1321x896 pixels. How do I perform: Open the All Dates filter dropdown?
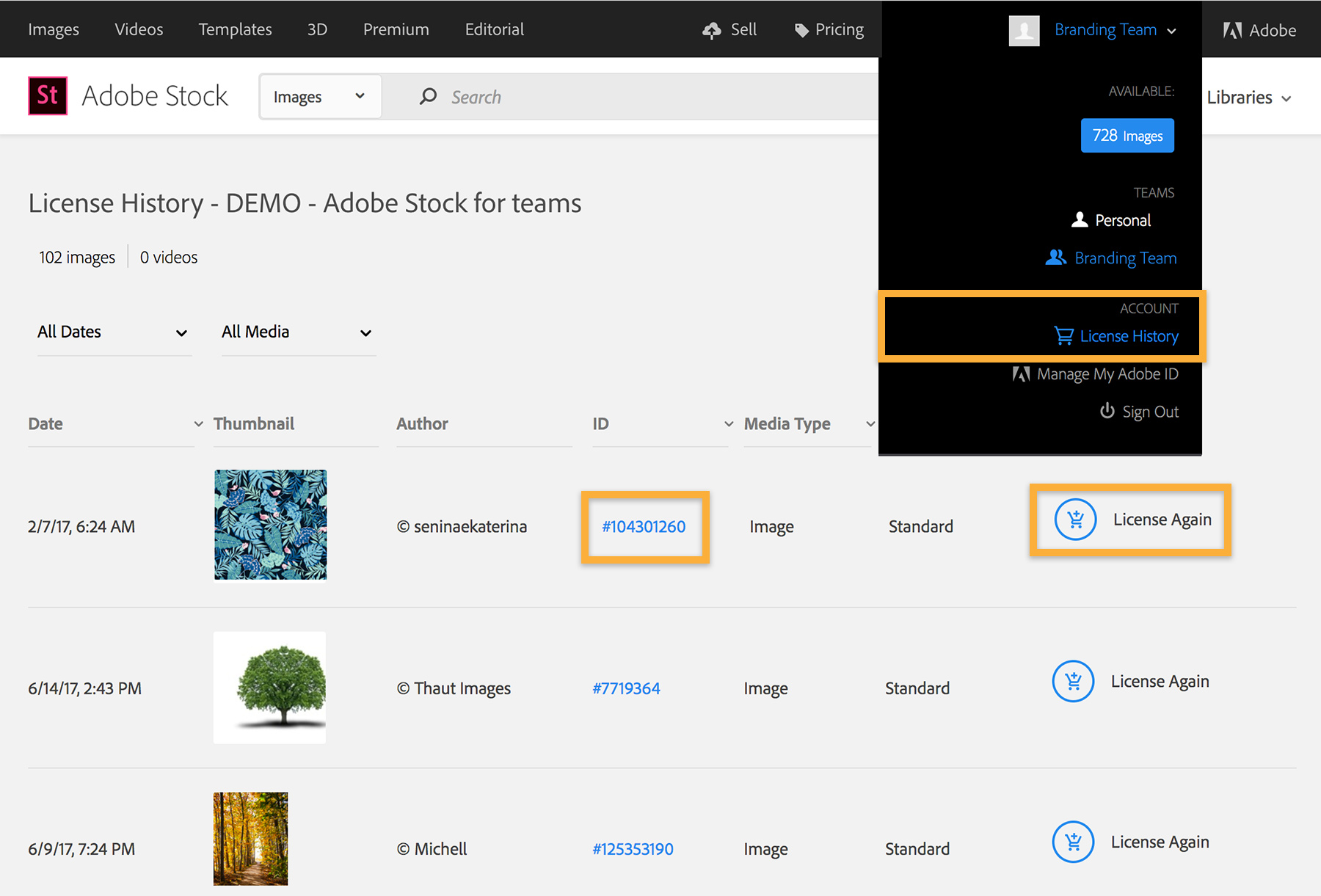(112, 332)
